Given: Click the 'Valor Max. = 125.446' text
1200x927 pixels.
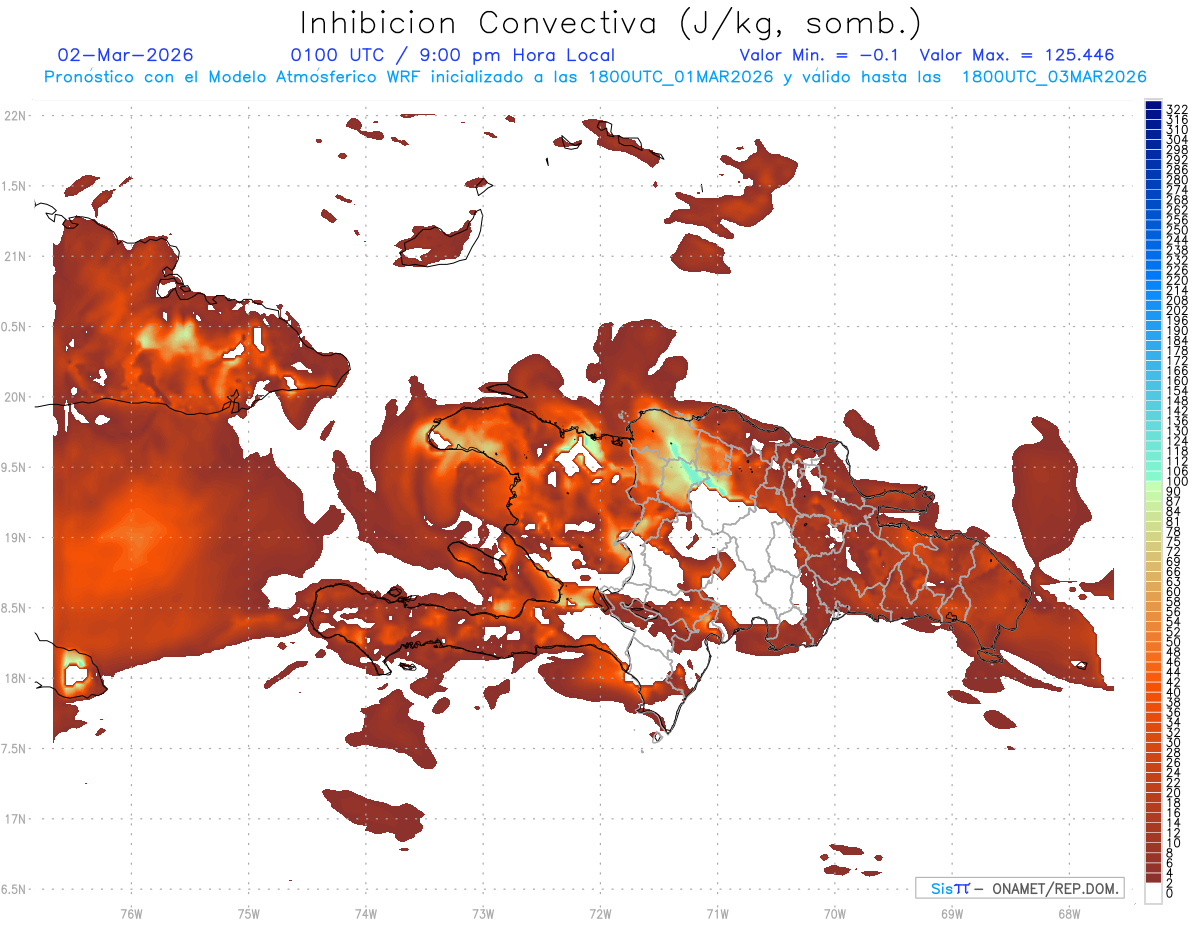Looking at the screenshot, I should pos(1017,56).
